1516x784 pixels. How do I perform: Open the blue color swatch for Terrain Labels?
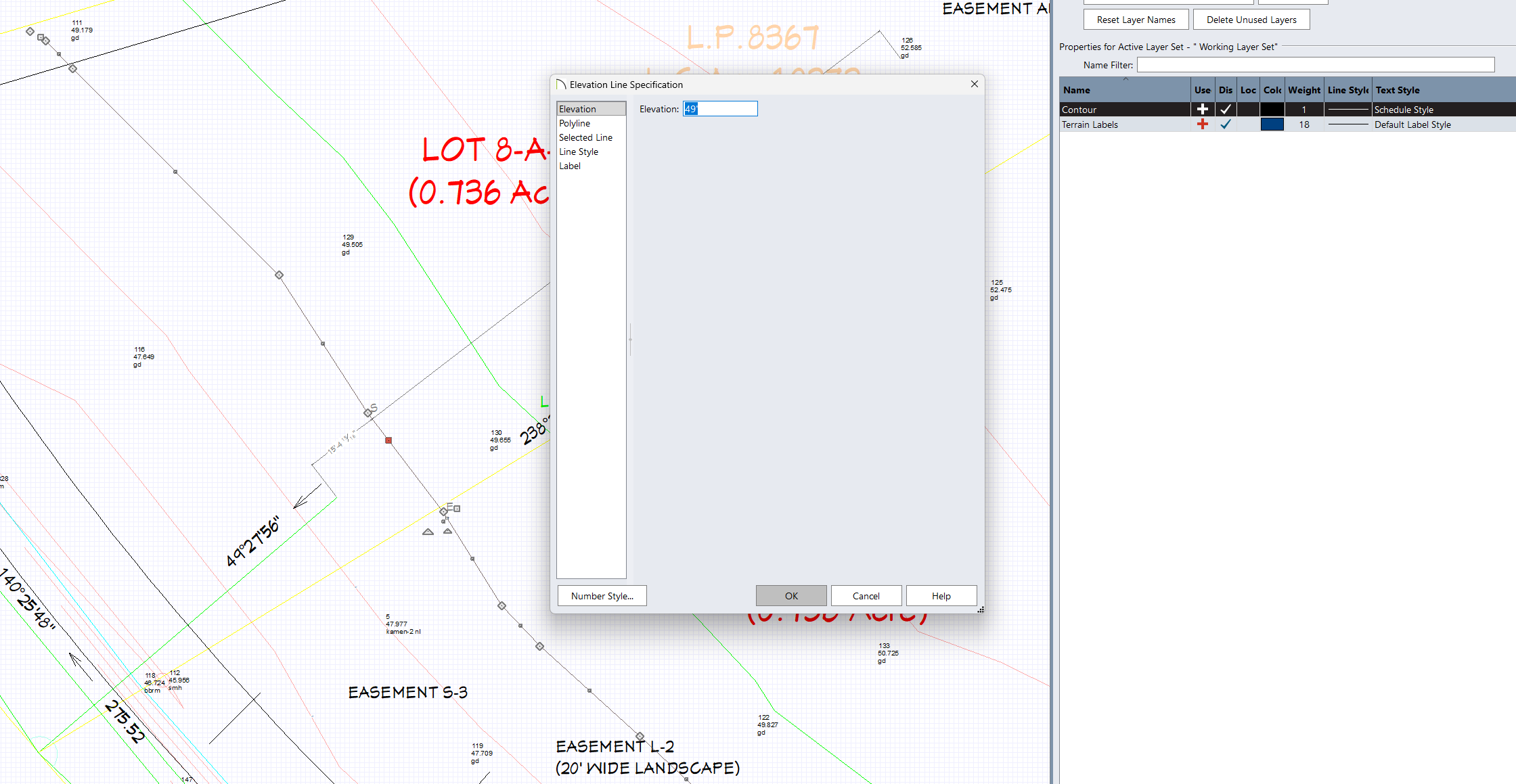tap(1272, 124)
